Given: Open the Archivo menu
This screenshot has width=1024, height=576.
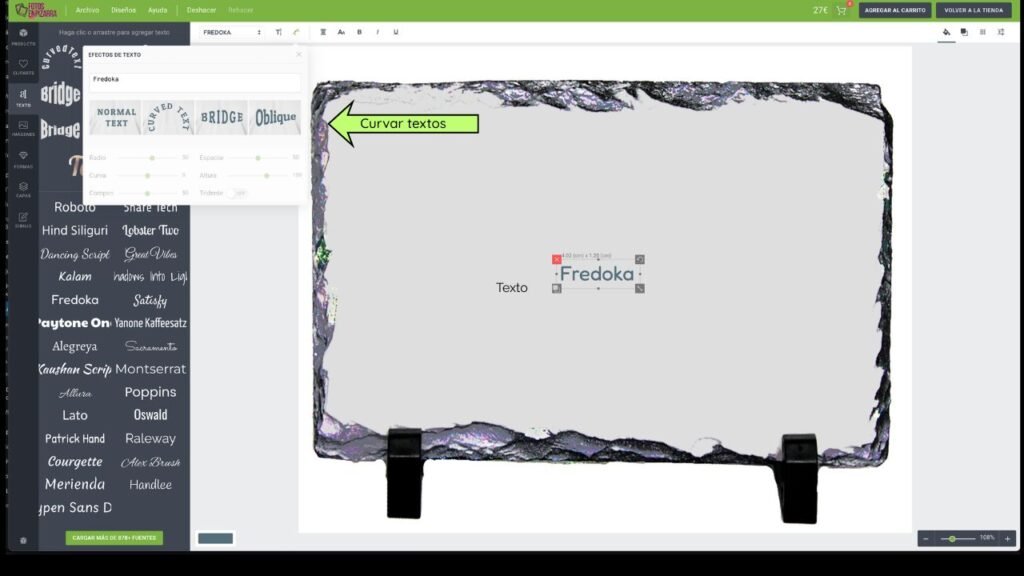Looking at the screenshot, I should pyautogui.click(x=87, y=10).
